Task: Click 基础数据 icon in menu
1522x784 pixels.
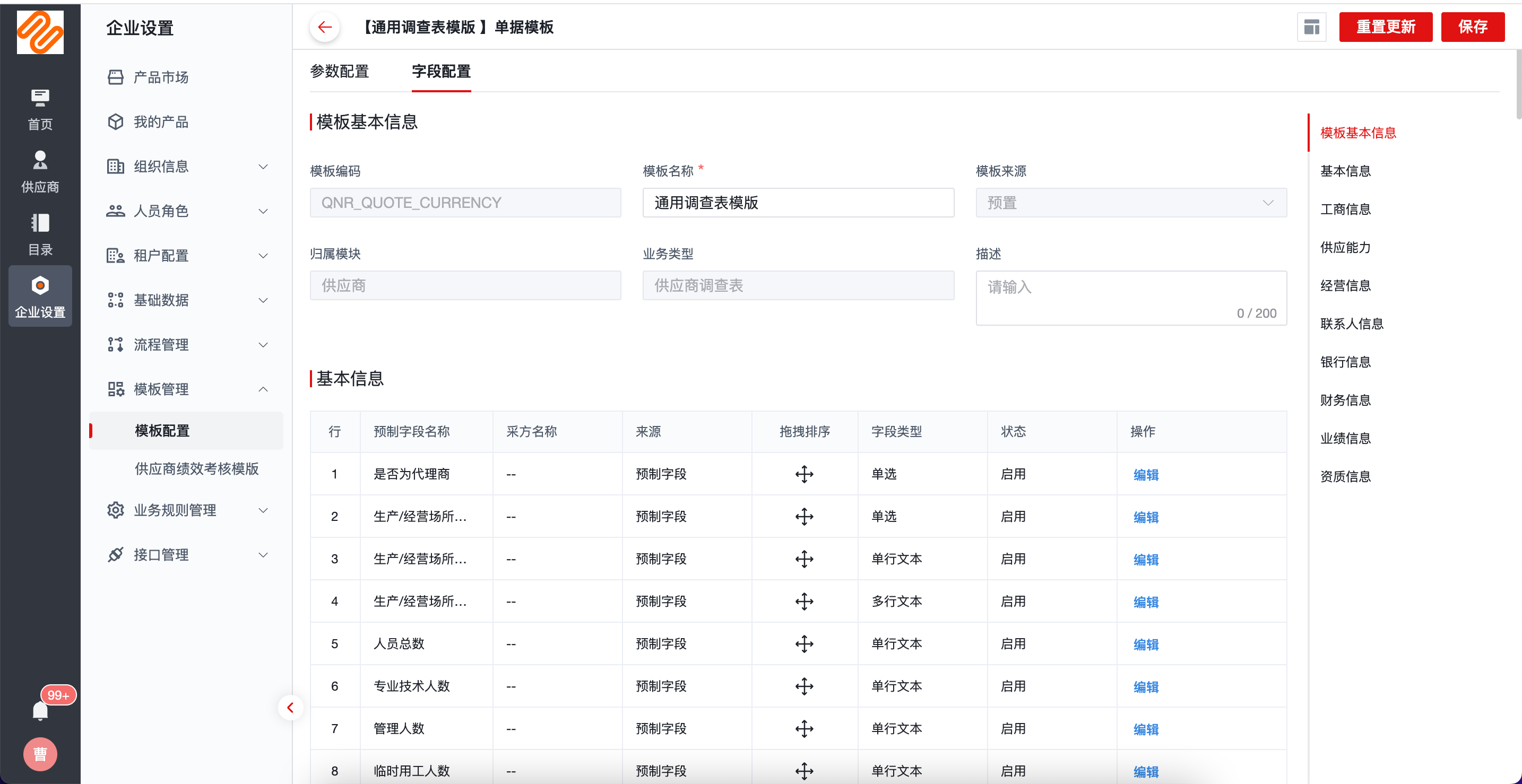Action: tap(116, 300)
